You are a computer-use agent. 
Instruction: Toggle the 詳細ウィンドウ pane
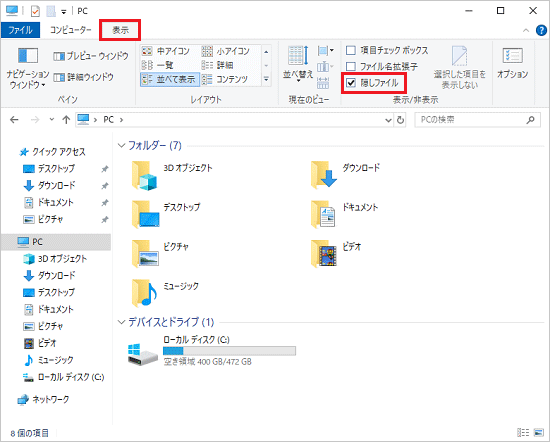coord(83,77)
